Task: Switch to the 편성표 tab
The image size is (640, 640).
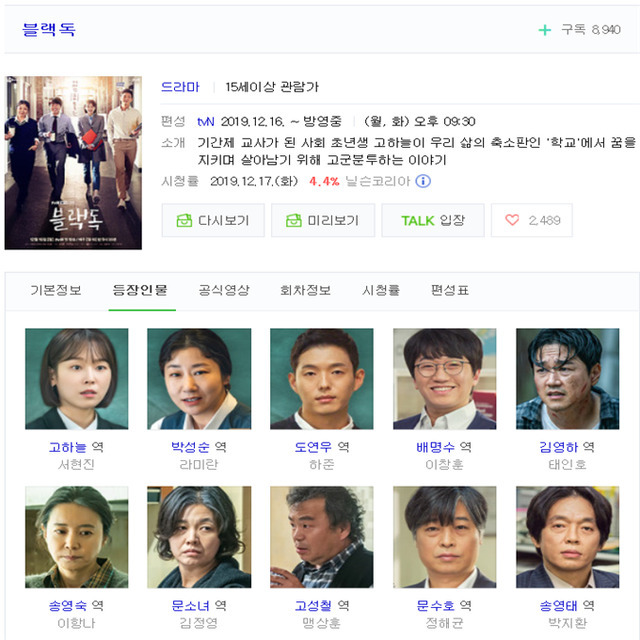Action: tap(450, 290)
